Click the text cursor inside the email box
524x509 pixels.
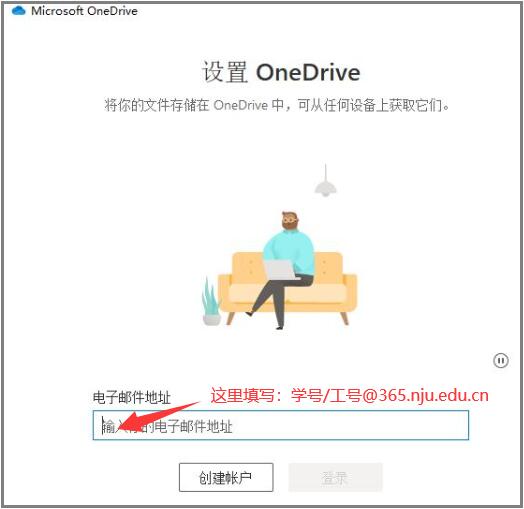tap(103, 425)
